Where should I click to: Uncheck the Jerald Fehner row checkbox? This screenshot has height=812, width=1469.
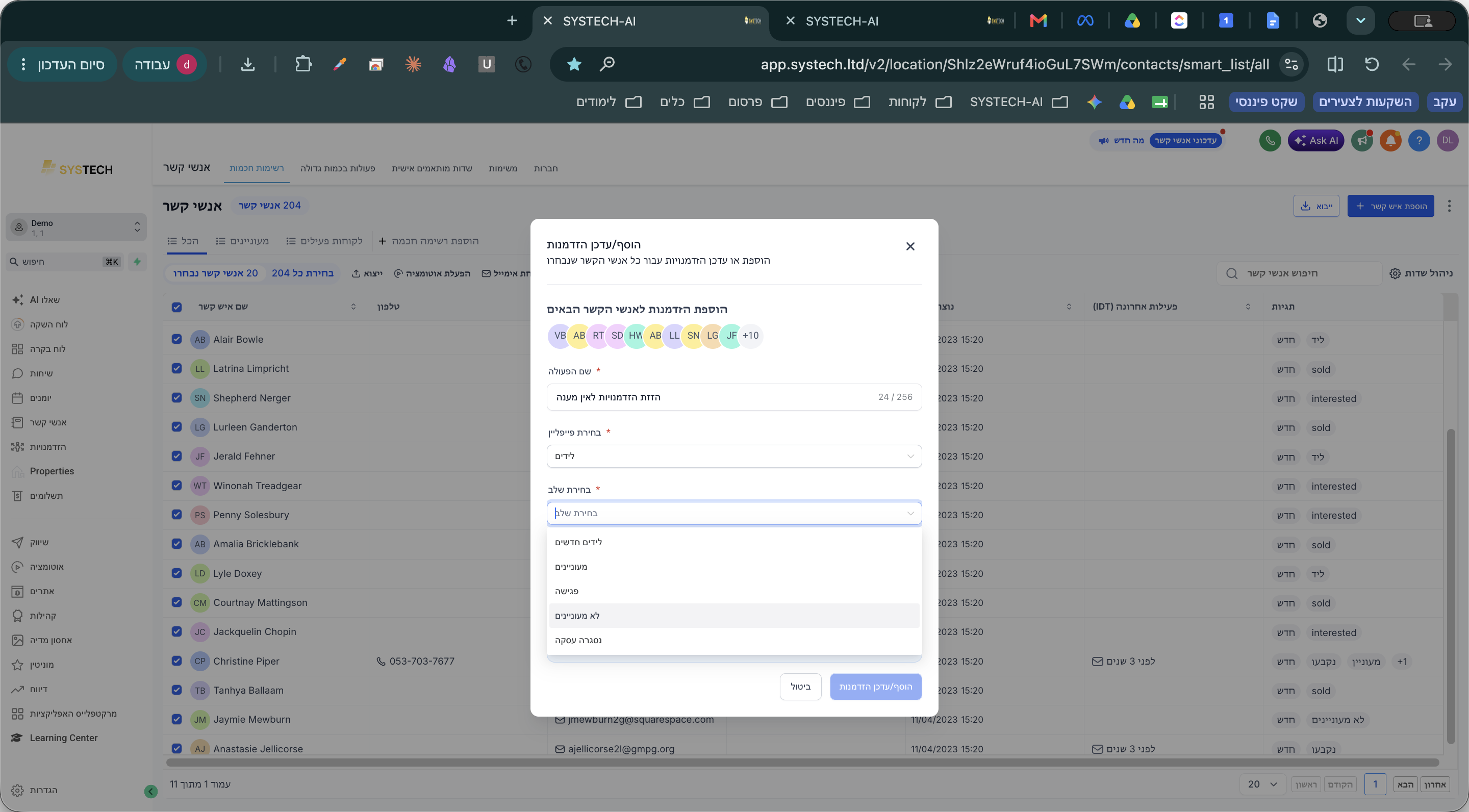pyautogui.click(x=177, y=456)
